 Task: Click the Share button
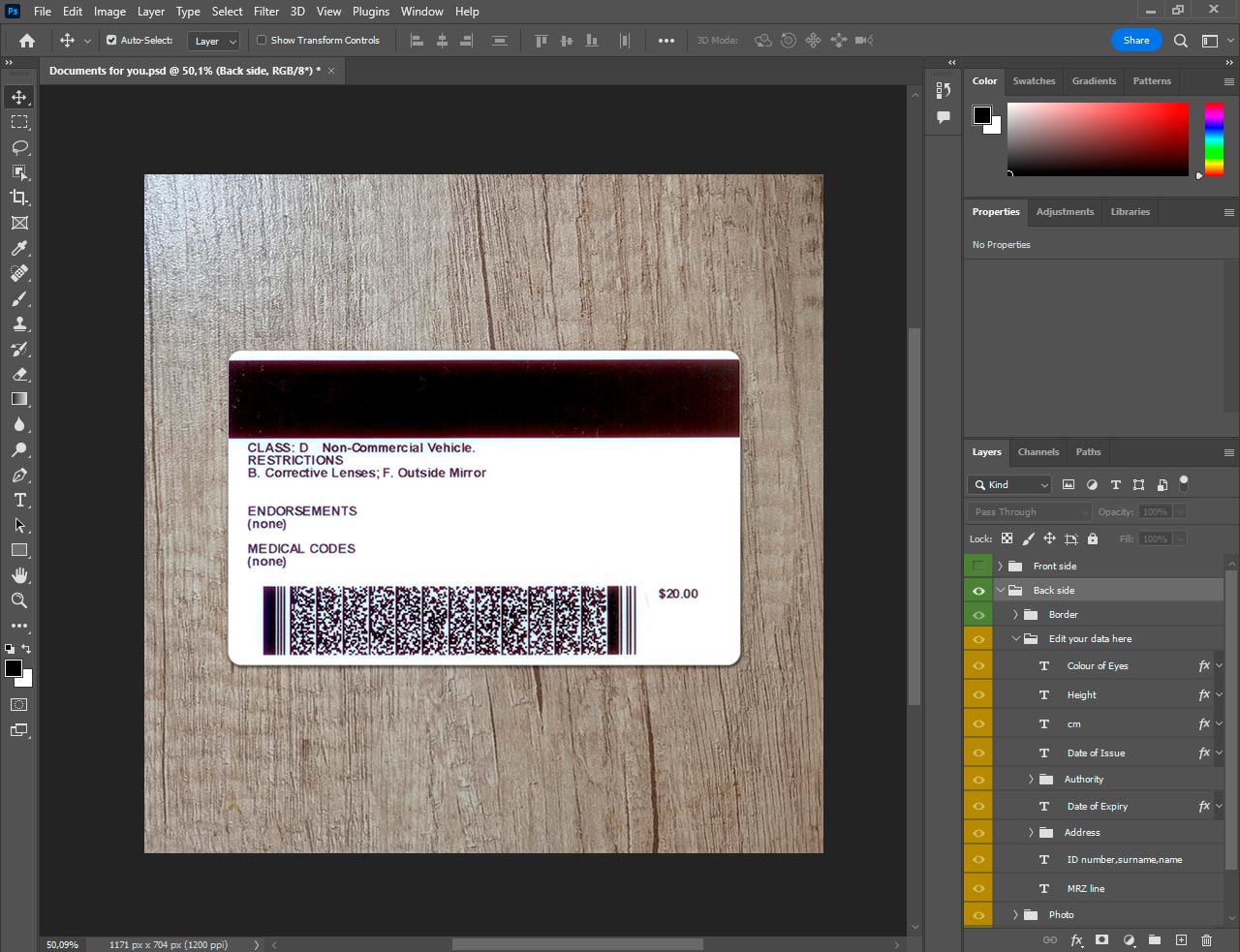pos(1135,41)
